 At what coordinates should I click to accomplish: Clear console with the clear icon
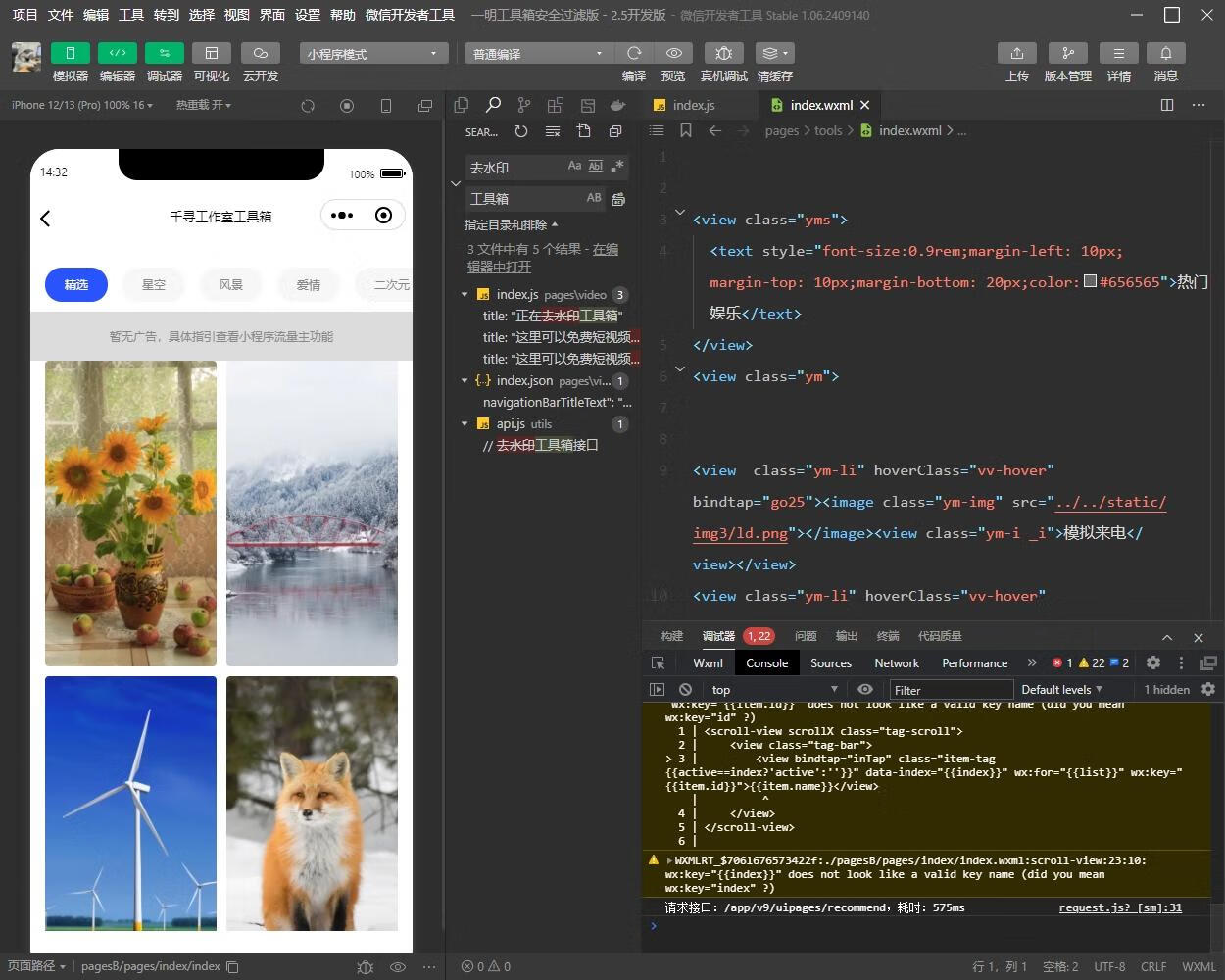point(685,689)
